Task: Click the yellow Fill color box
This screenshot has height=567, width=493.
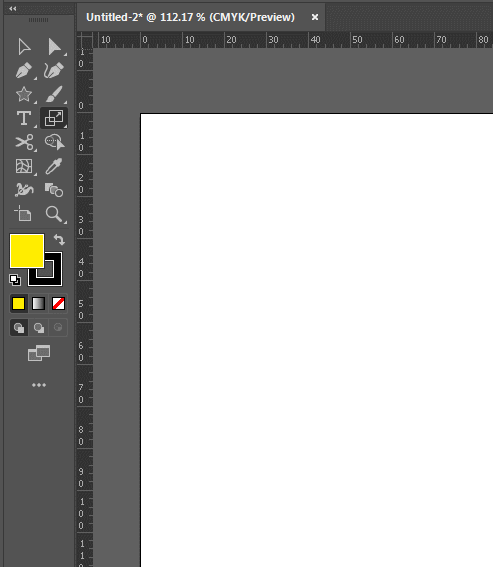Action: point(27,251)
